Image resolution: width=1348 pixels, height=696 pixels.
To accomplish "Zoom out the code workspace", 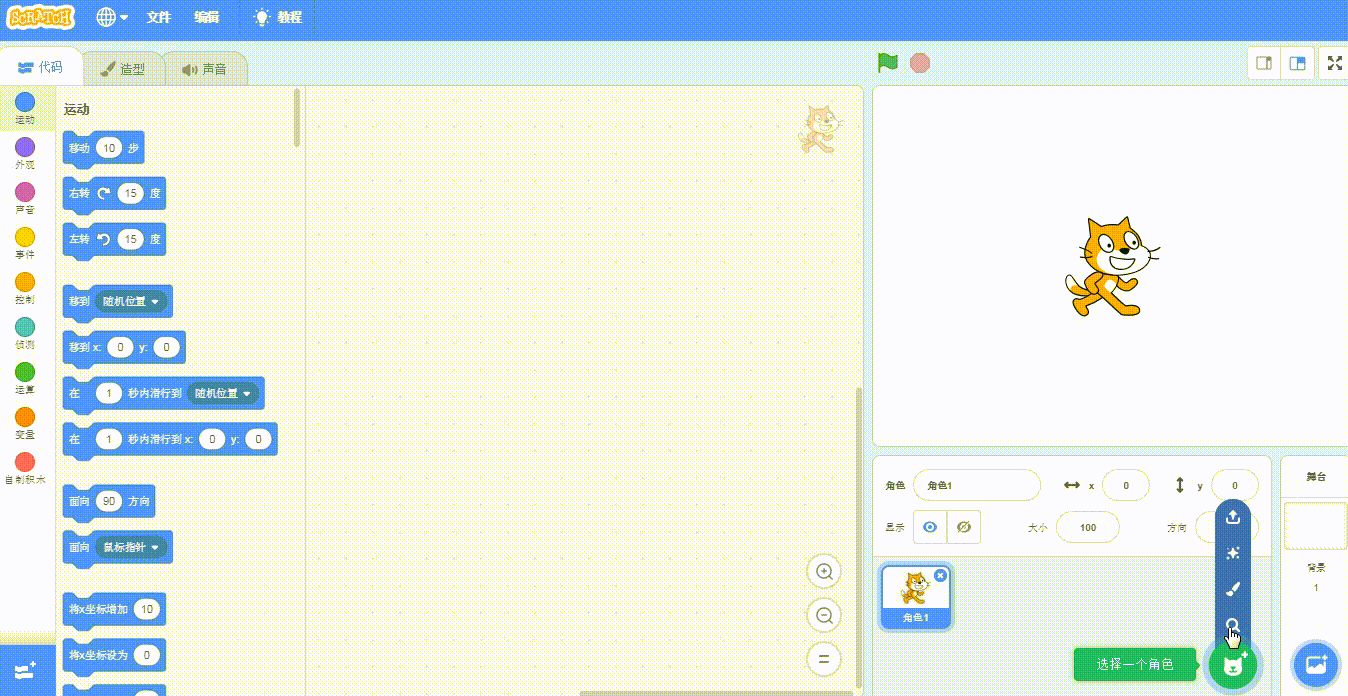I will pyautogui.click(x=825, y=615).
